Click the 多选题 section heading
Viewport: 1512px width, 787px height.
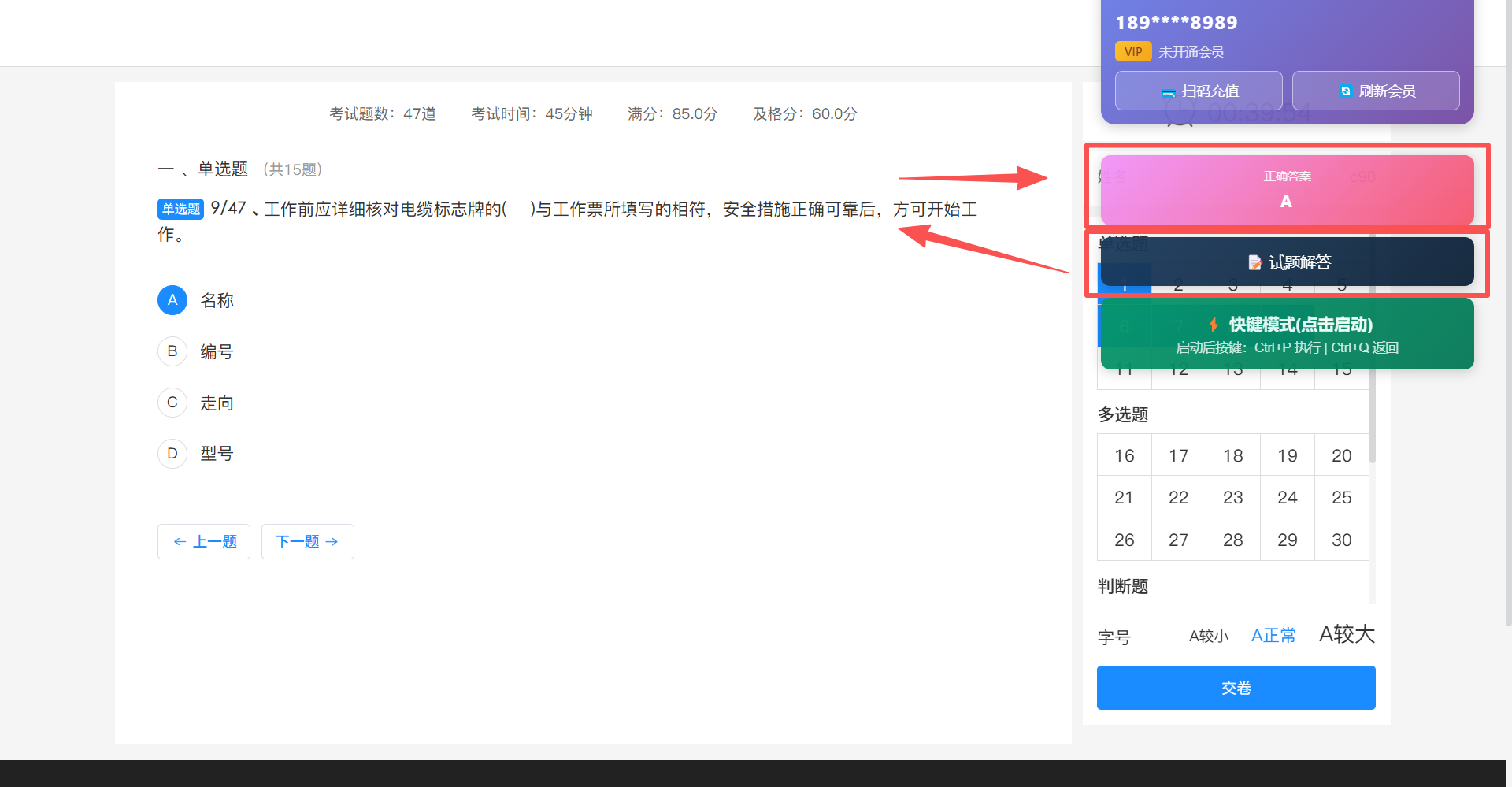tap(1123, 414)
